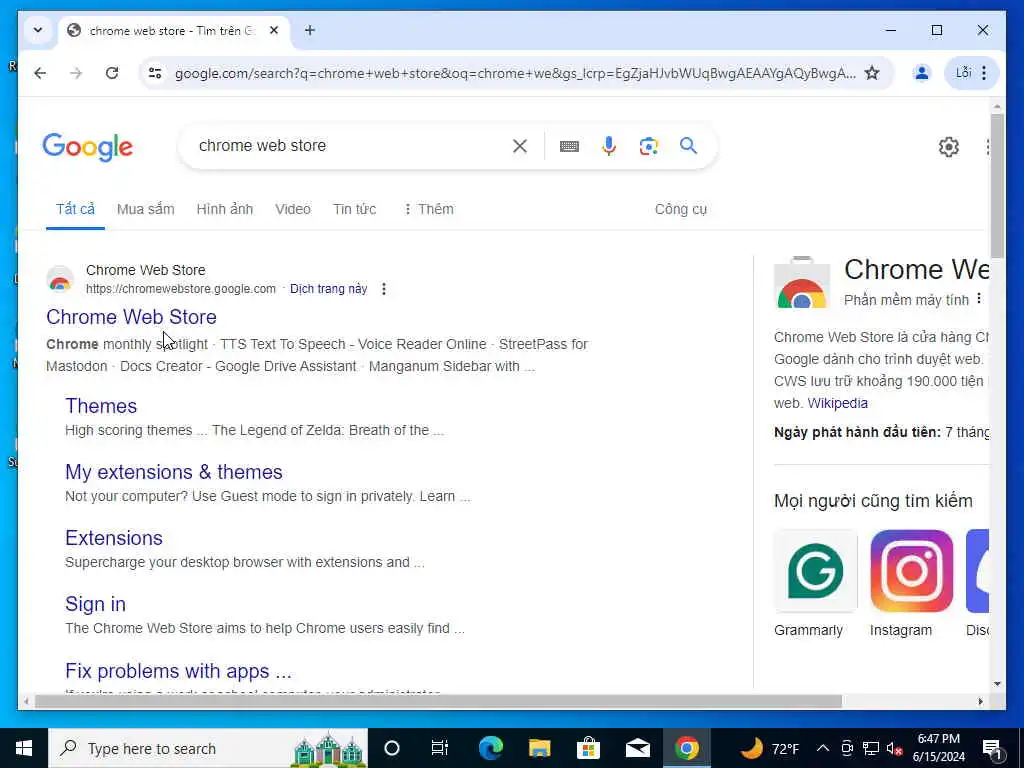Click the Wikipedia link in knowledge panel
The image size is (1024, 768).
pos(837,403)
